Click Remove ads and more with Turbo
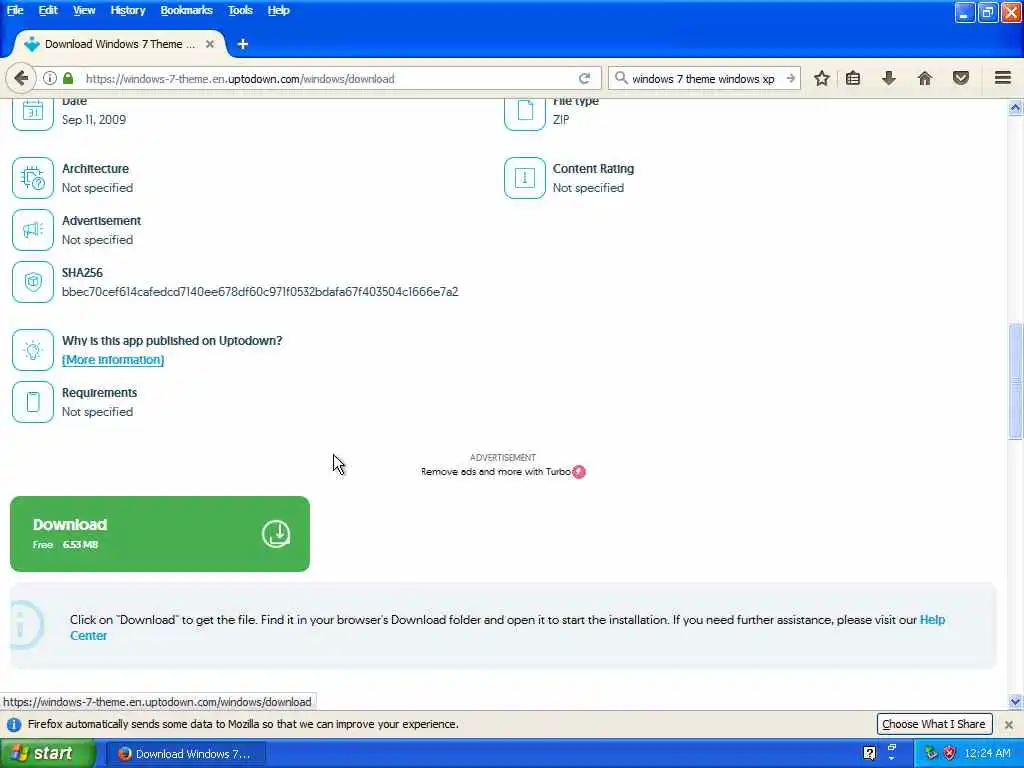The height and width of the screenshot is (768, 1024). click(x=496, y=472)
